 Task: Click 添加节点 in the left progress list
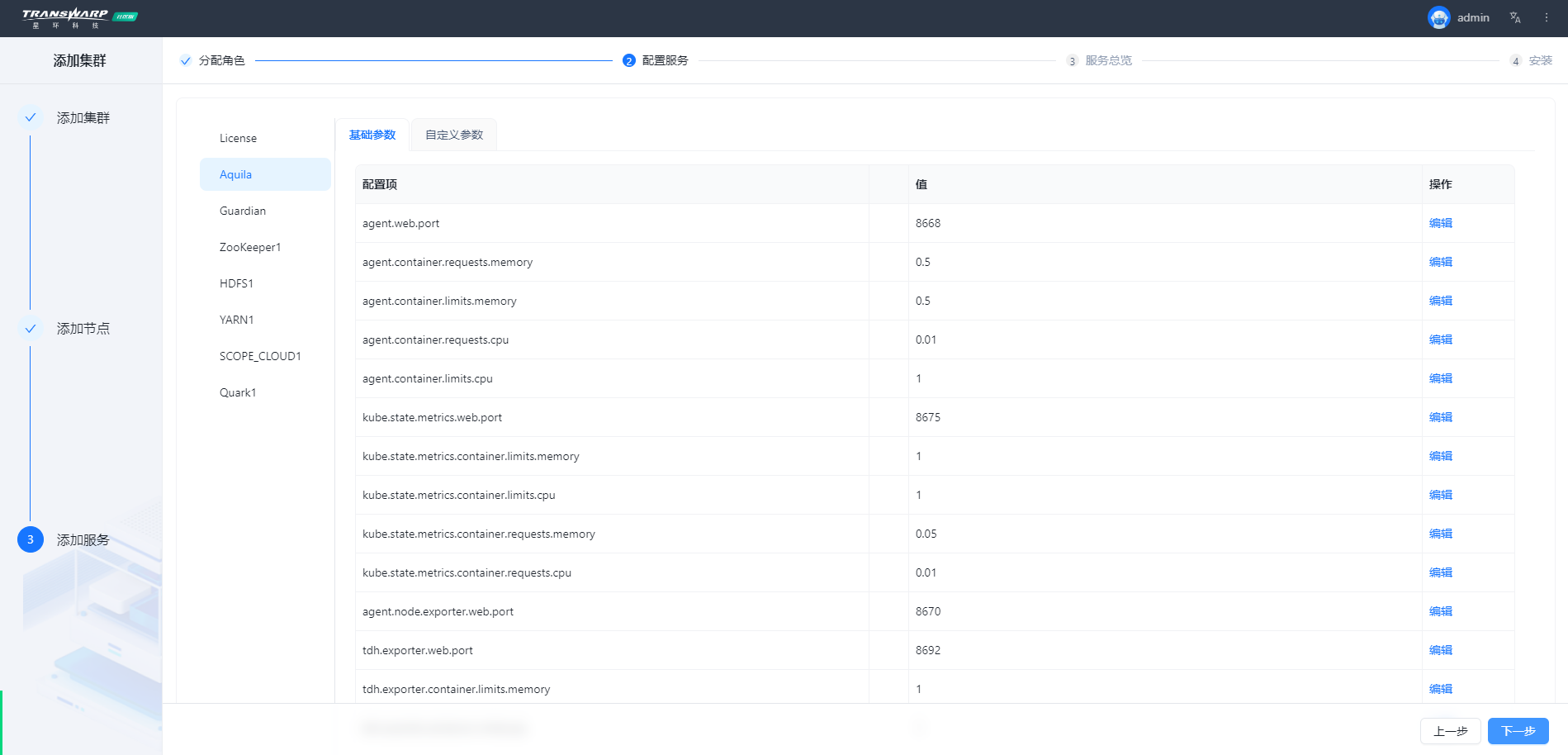click(83, 329)
